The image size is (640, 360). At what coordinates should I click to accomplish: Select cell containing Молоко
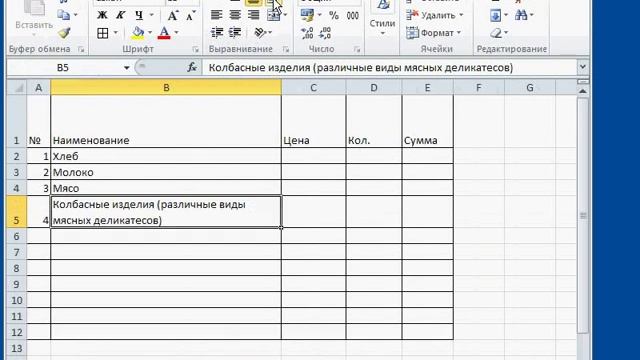tap(166, 172)
